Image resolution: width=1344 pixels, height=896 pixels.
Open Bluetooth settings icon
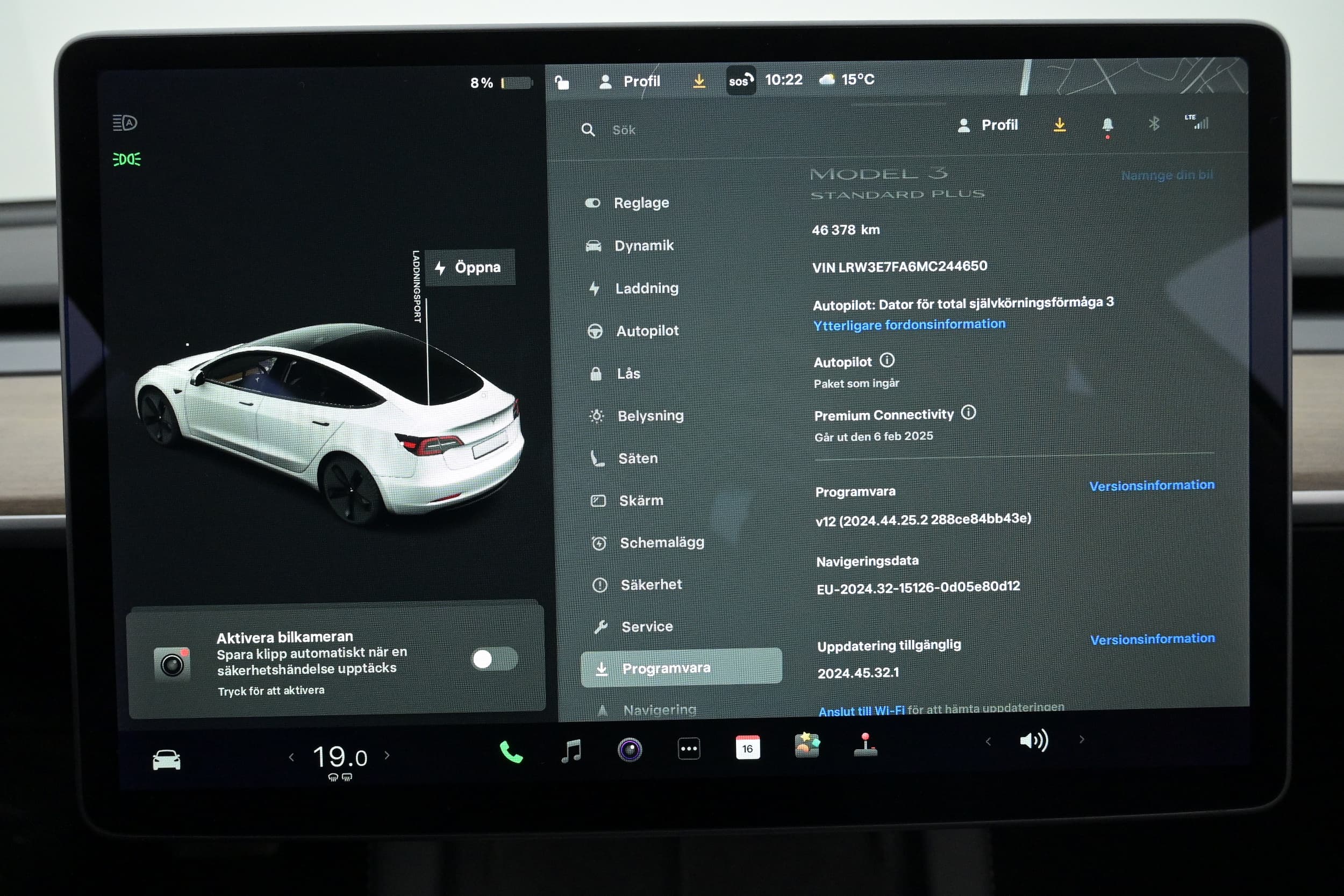pos(1154,123)
